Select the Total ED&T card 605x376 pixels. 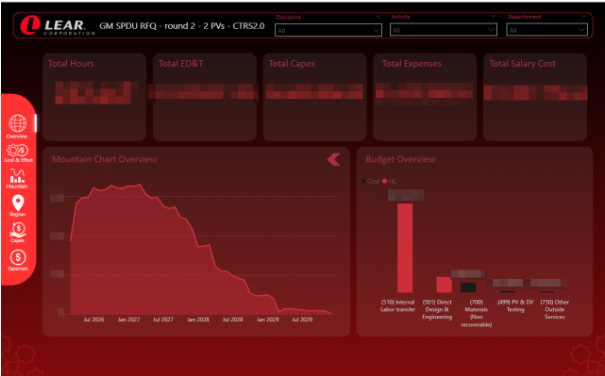[204, 97]
